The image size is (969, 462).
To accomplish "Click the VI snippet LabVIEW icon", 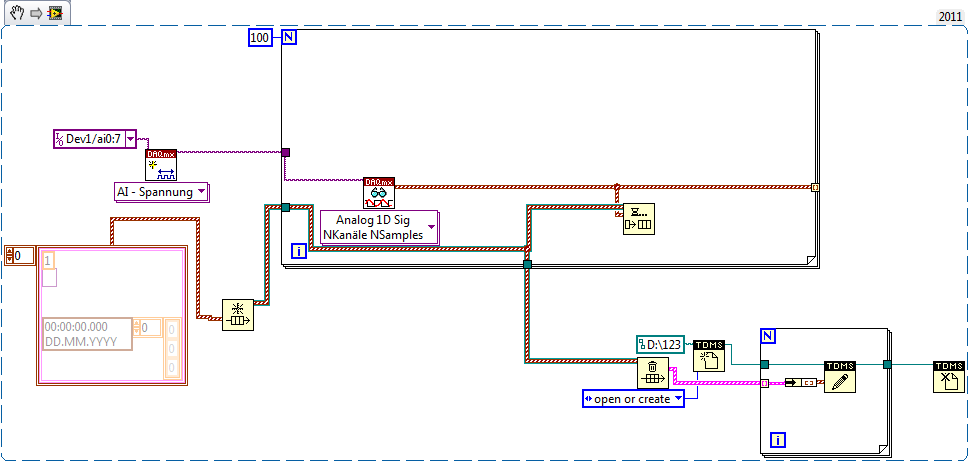I will coord(55,13).
